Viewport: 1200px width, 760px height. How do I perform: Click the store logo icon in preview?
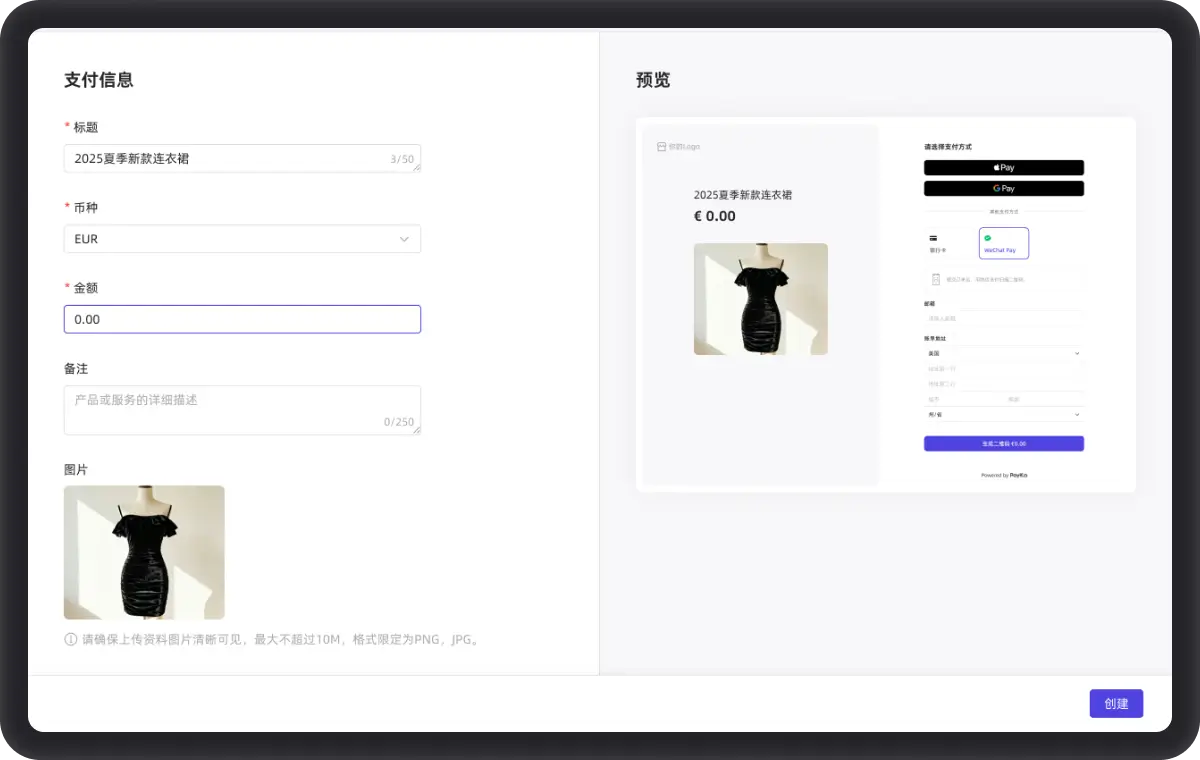pos(661,146)
